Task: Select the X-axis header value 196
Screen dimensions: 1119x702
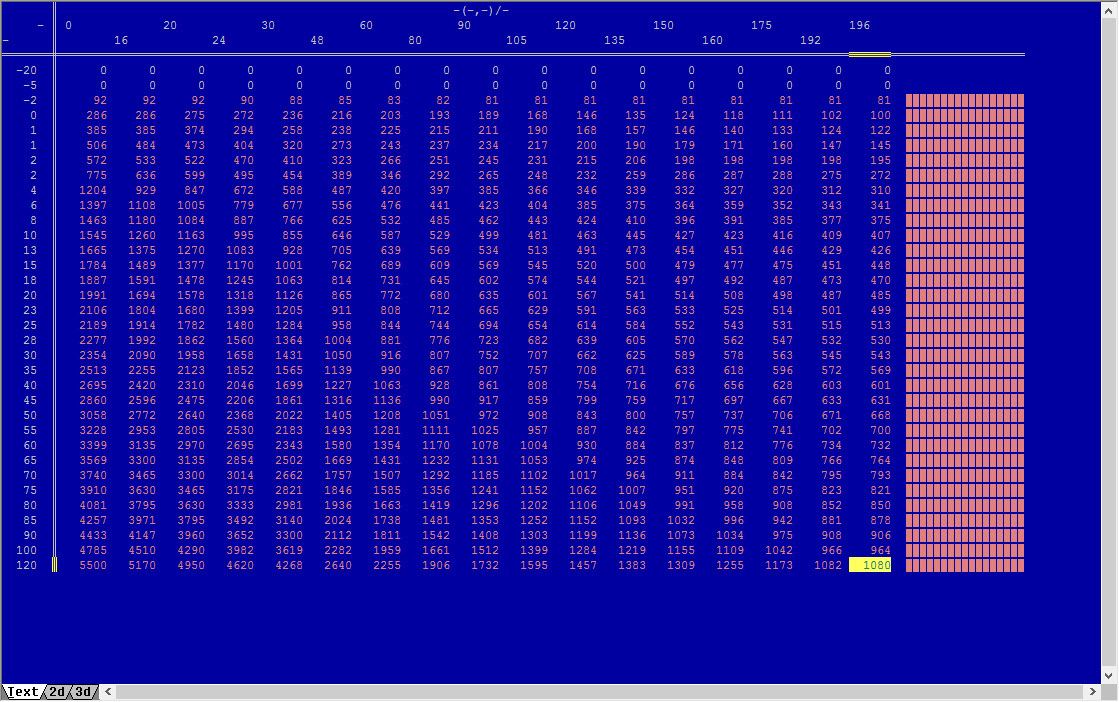Action: (859, 25)
